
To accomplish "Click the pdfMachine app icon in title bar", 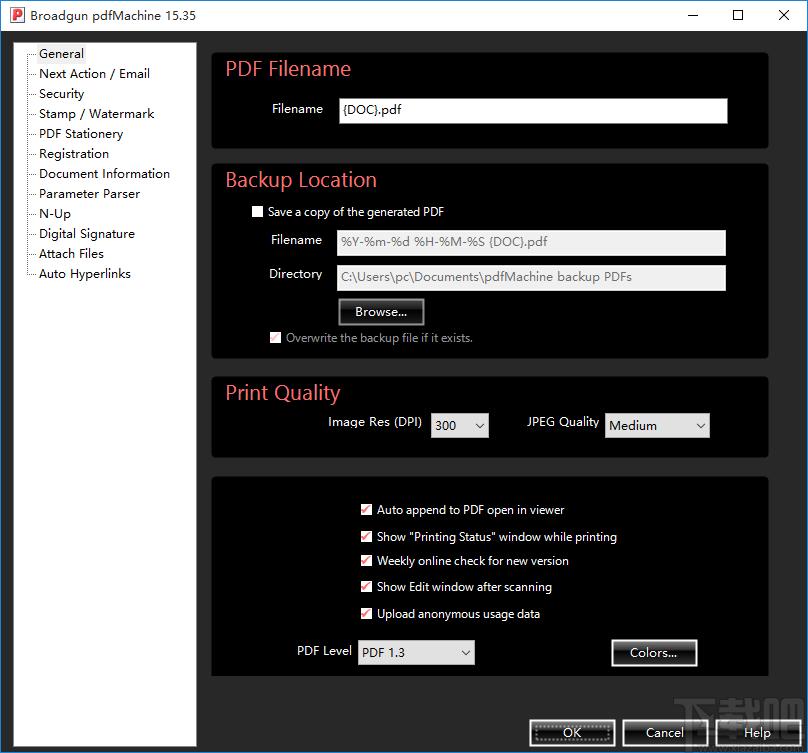I will 17,15.
